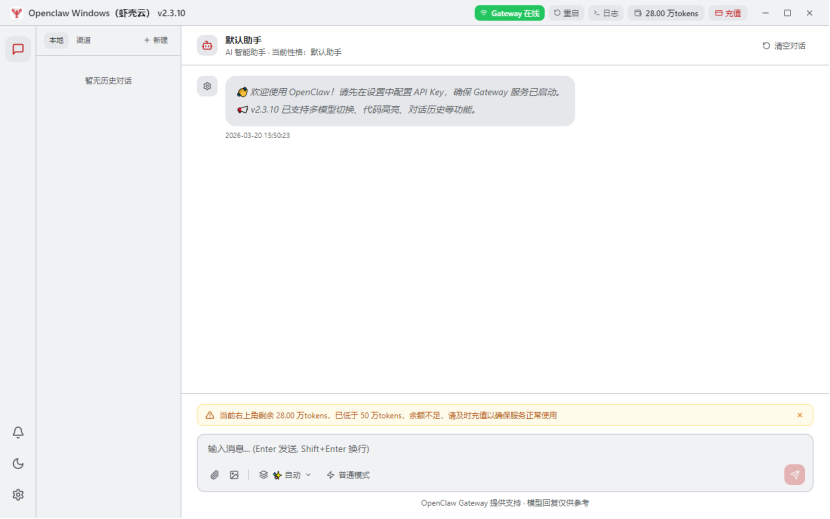Click the robot avatar beside 默认助手

tap(207, 46)
